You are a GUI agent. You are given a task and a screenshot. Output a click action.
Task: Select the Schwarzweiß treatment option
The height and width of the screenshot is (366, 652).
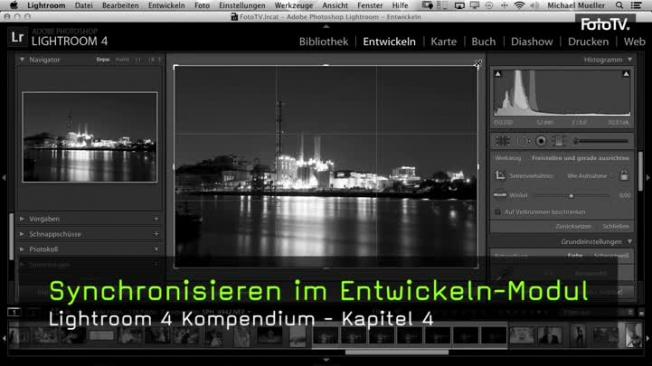611,256
